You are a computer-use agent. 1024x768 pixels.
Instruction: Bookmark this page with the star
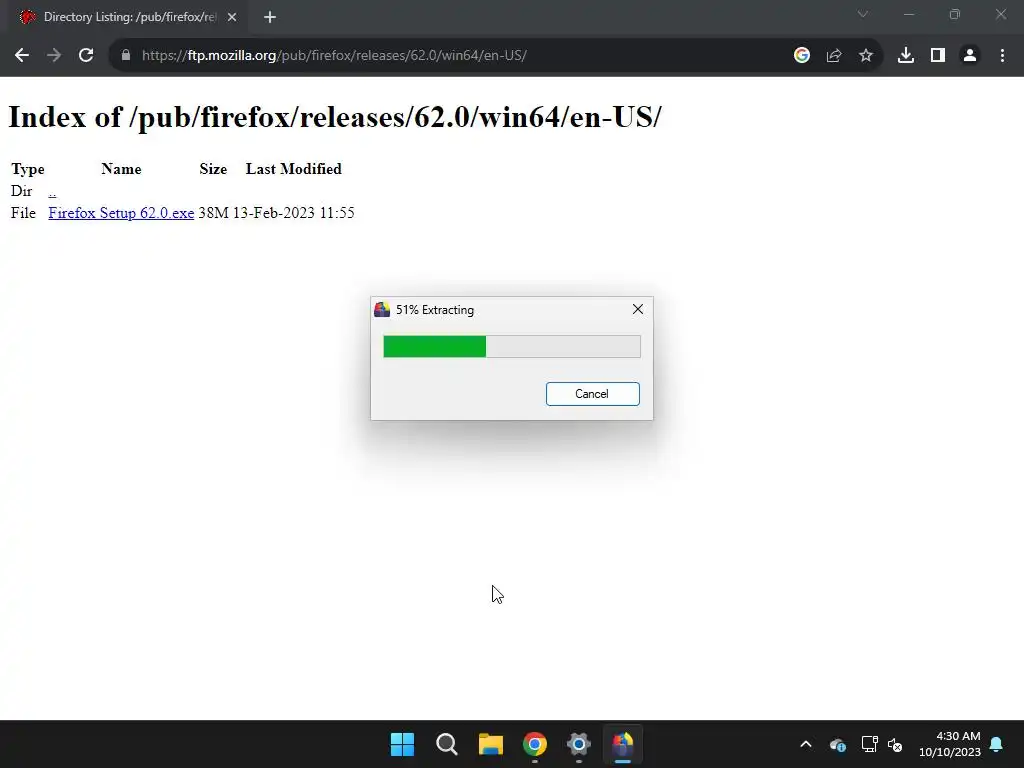coord(865,56)
